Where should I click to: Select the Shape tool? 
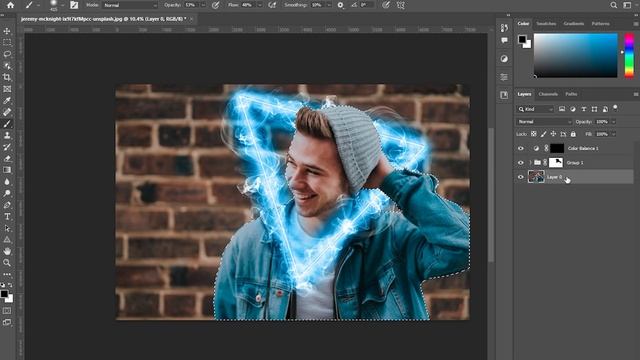tap(7, 240)
